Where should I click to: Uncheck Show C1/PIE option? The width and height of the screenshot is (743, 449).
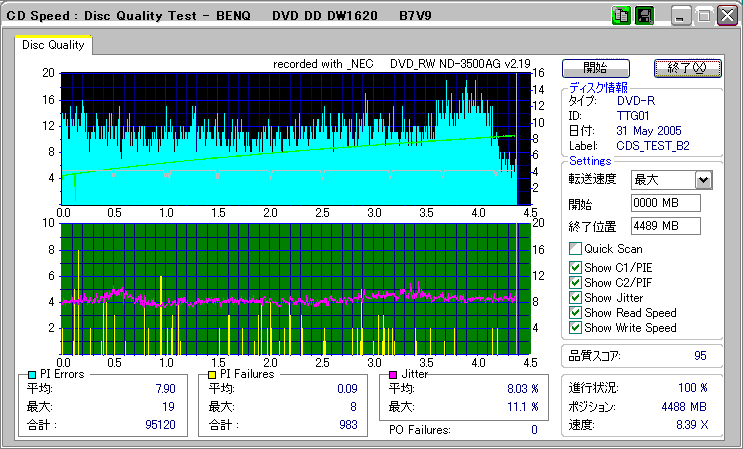575,267
